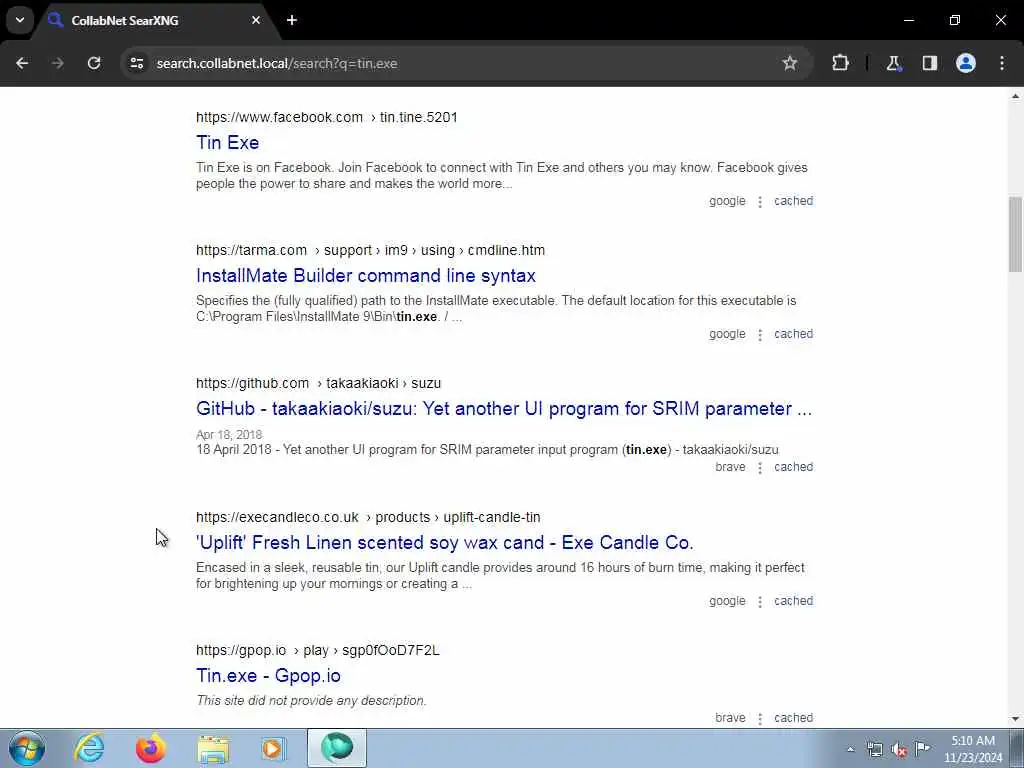Select the CollabNet SearXNG tab
This screenshot has width=1024, height=768.
click(x=155, y=20)
